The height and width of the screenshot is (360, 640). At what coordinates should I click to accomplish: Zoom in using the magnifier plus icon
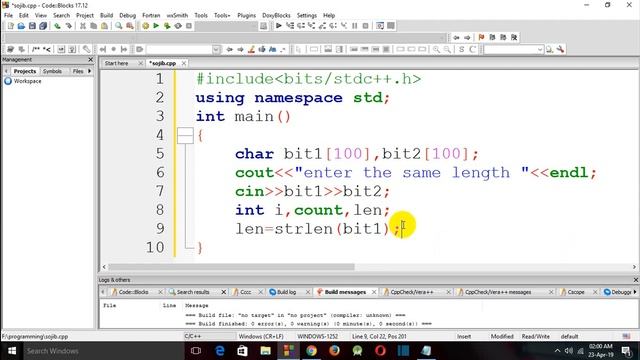pos(436,49)
